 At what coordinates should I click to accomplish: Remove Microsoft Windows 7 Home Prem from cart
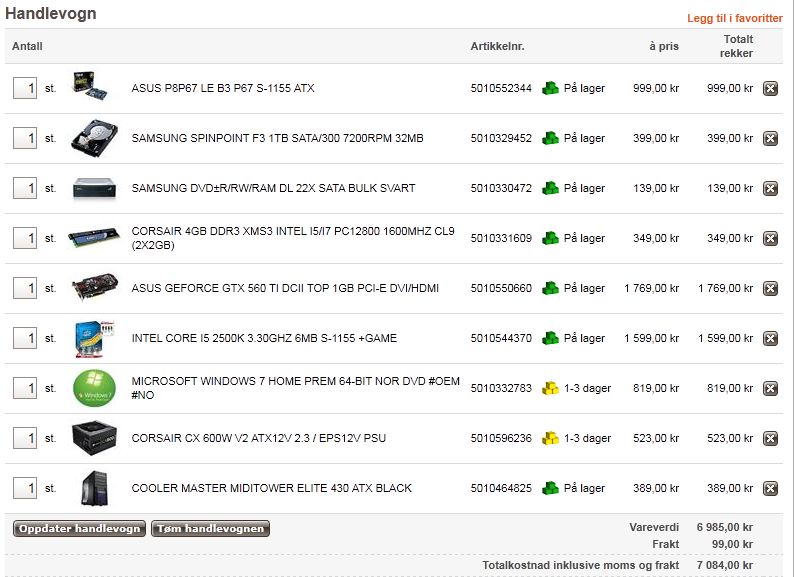click(x=770, y=389)
